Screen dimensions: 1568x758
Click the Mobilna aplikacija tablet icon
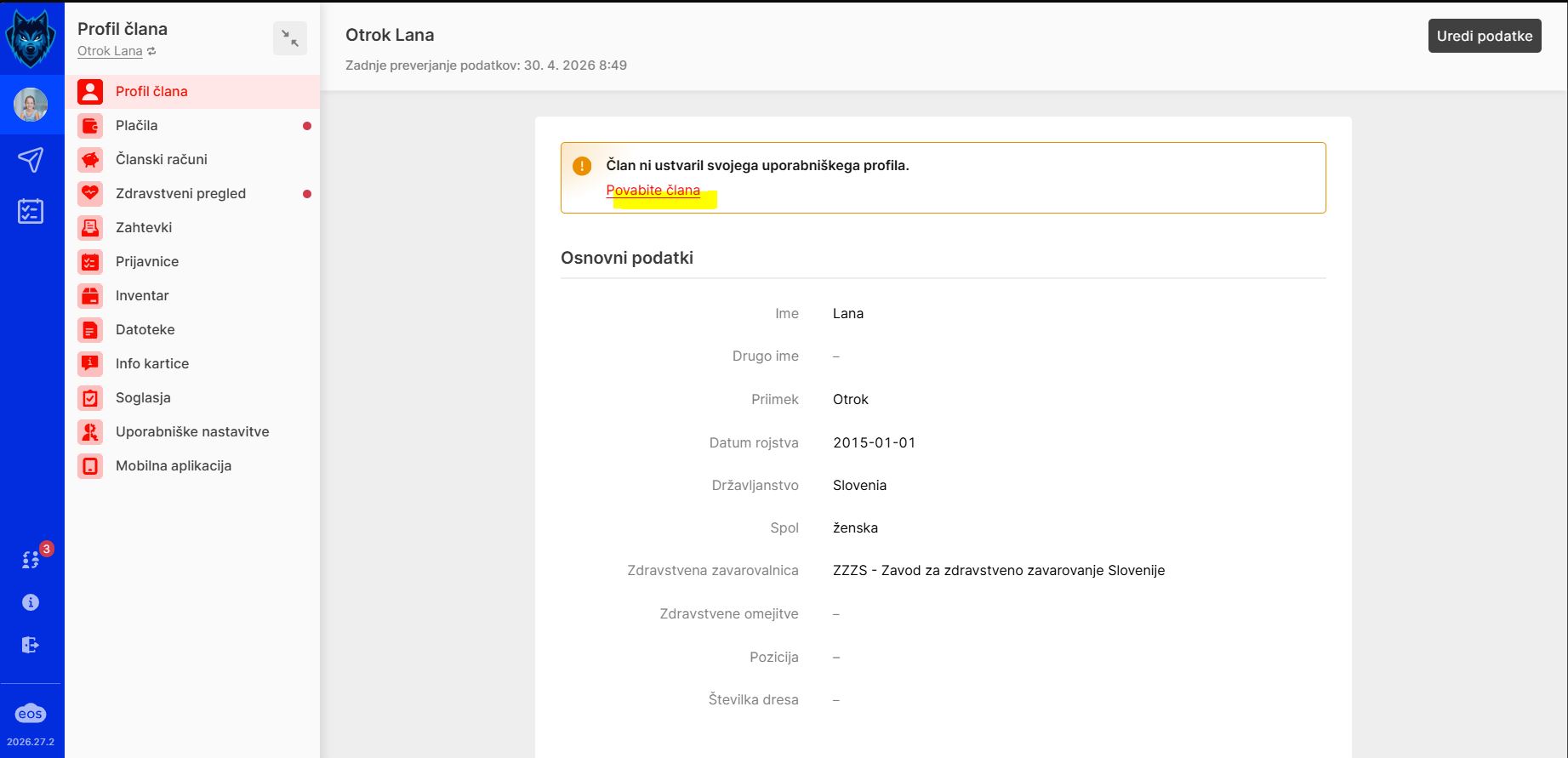[x=90, y=465]
